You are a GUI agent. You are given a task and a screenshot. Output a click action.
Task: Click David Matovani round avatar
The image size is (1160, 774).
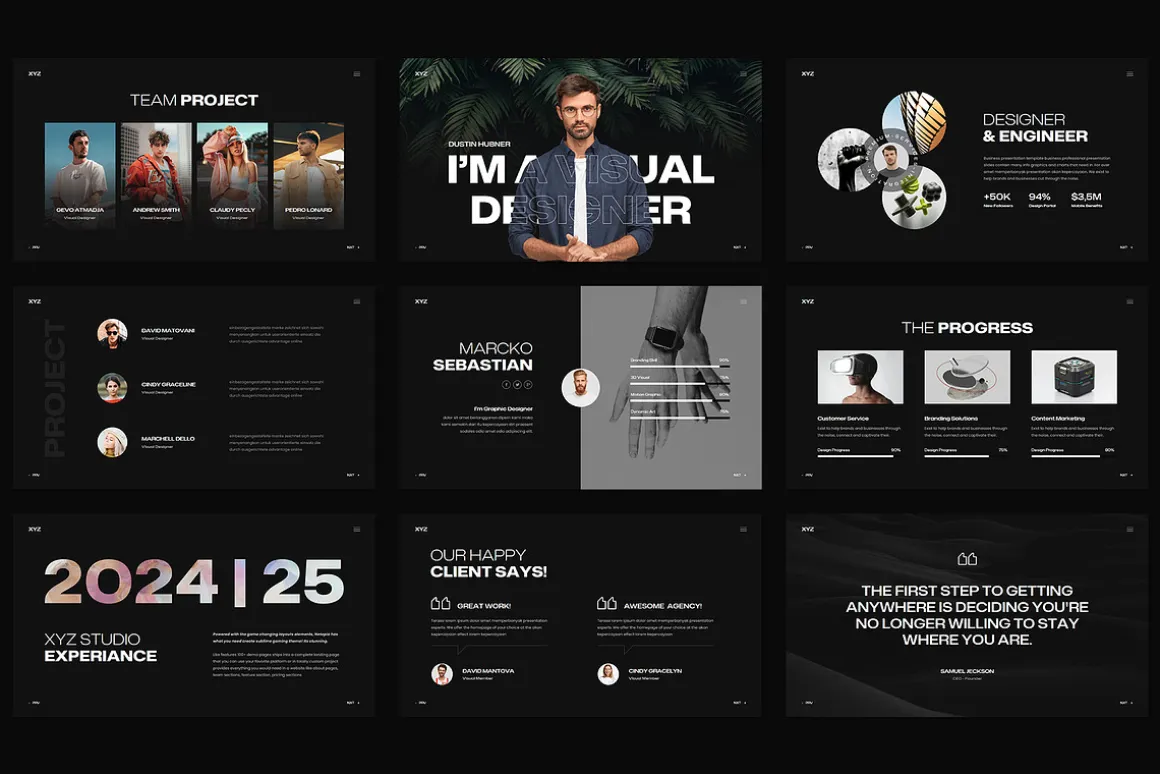click(x=112, y=333)
